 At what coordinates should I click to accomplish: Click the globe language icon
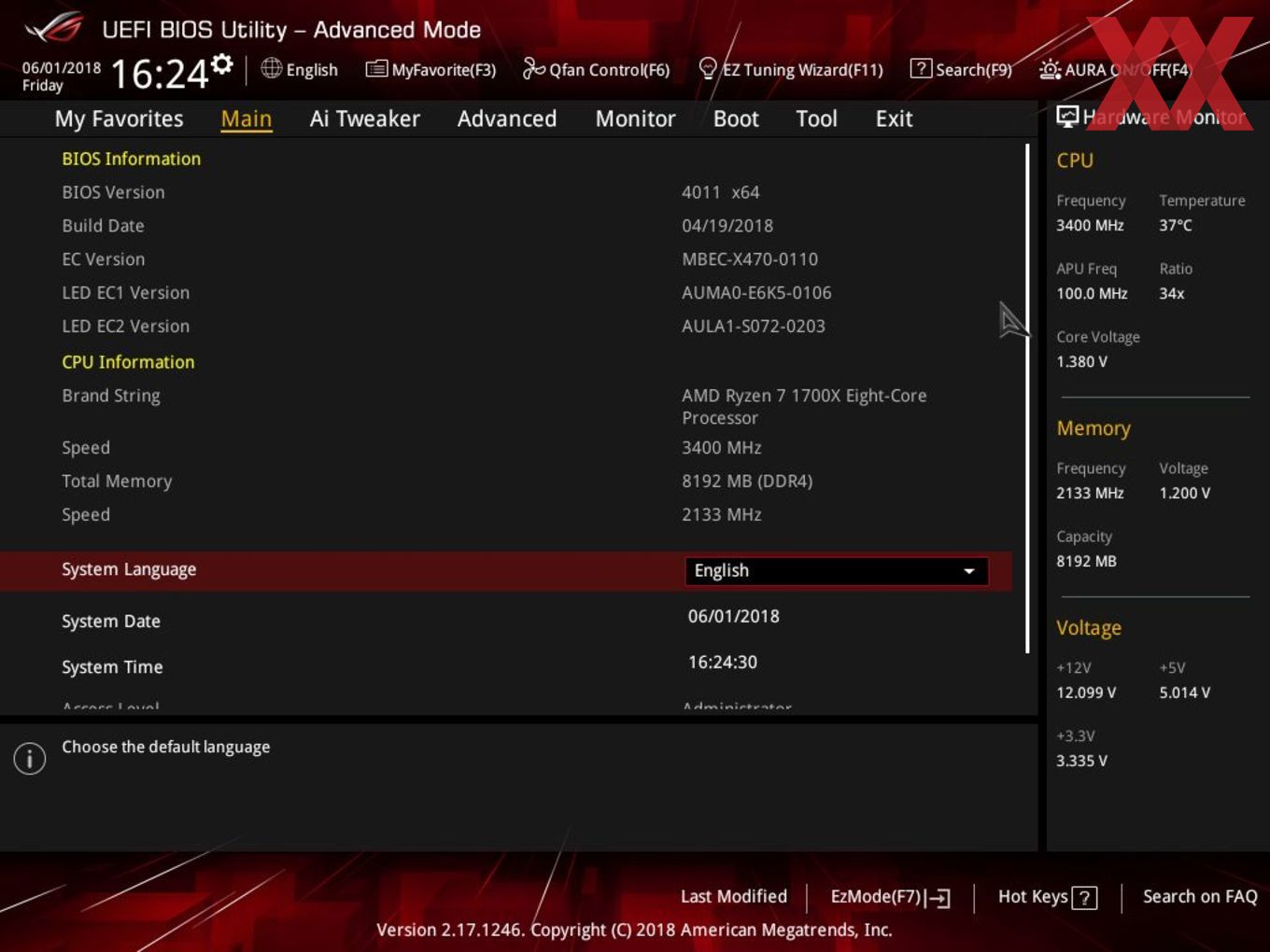271,68
